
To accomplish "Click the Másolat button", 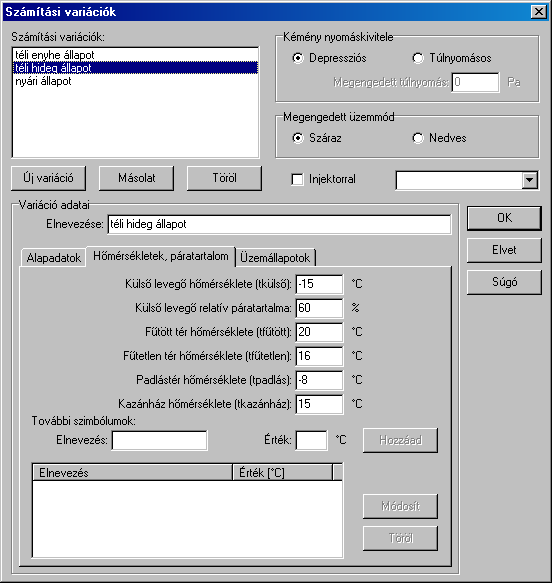I will click(x=136, y=178).
